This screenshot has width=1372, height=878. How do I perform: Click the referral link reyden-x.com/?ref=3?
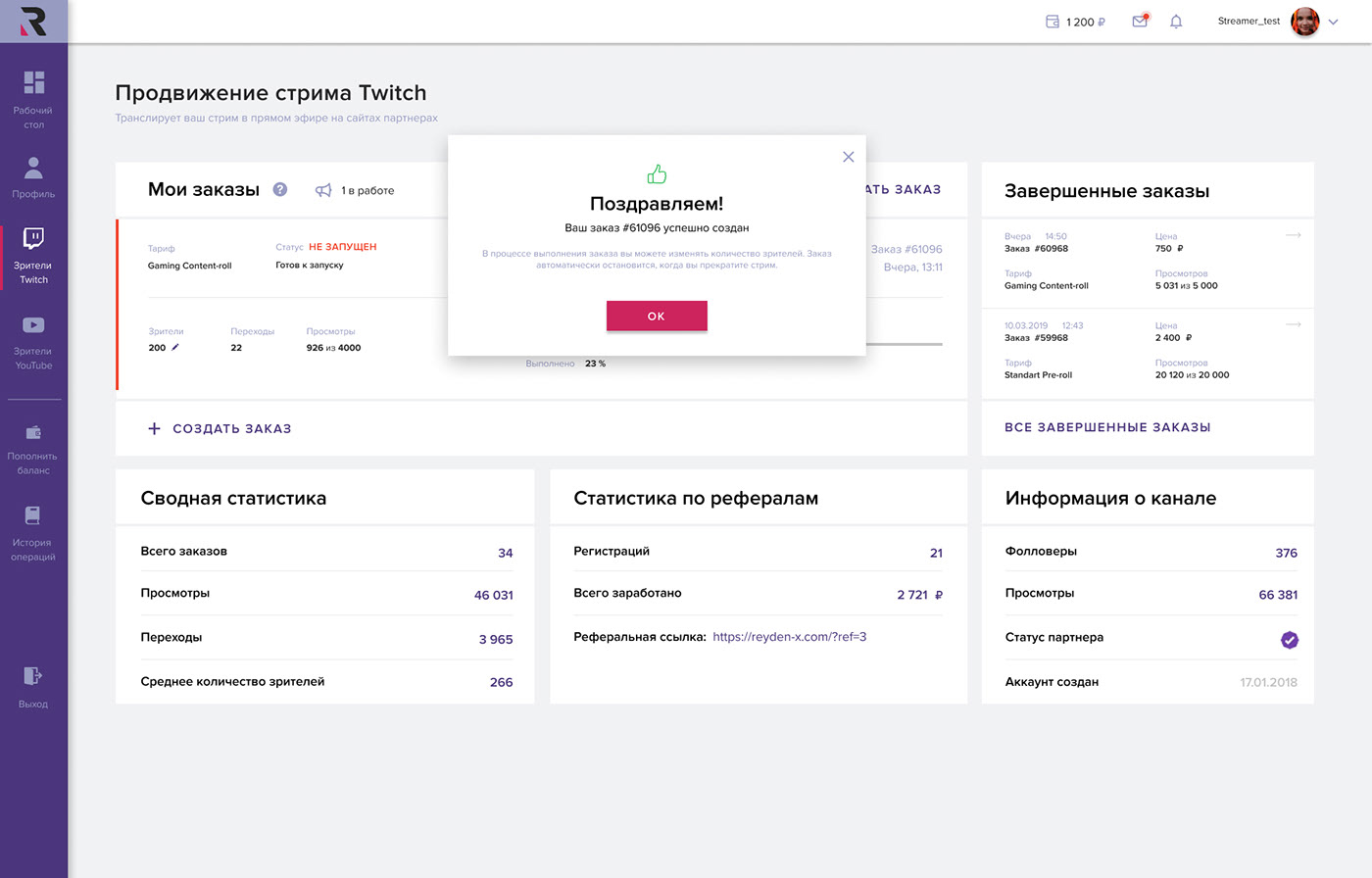pyautogui.click(x=790, y=637)
